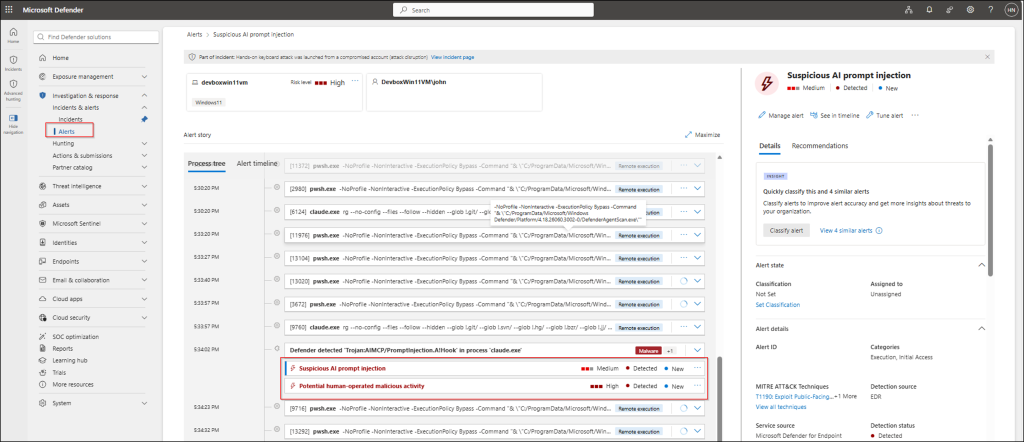Collapse the Defender detected Trojan row chevron
The height and width of the screenshot is (442, 1024).
pyautogui.click(x=697, y=350)
